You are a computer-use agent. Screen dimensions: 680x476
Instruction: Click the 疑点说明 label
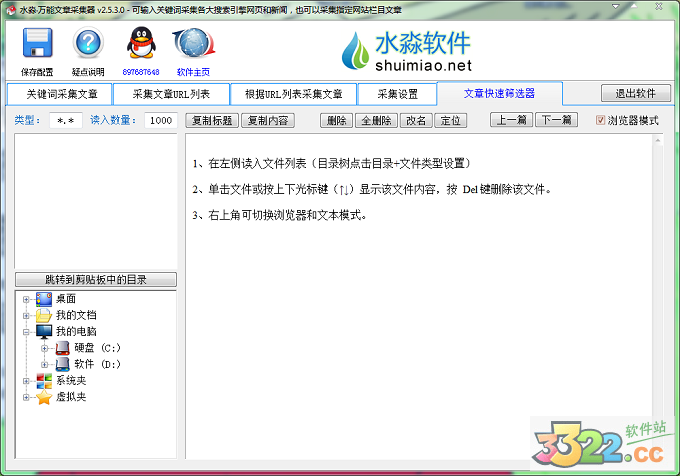tap(88, 72)
